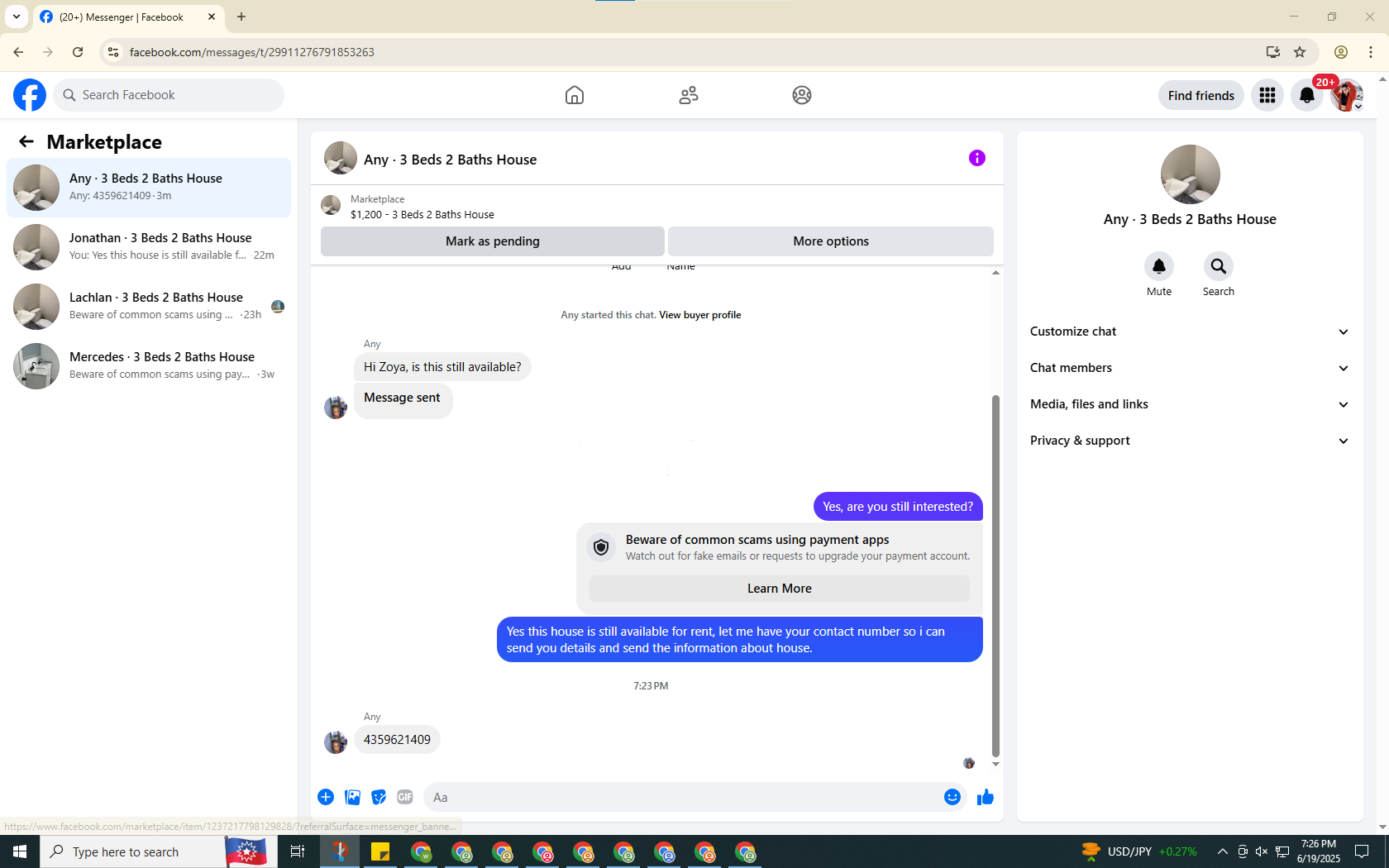Open the emoji picker

(x=952, y=797)
